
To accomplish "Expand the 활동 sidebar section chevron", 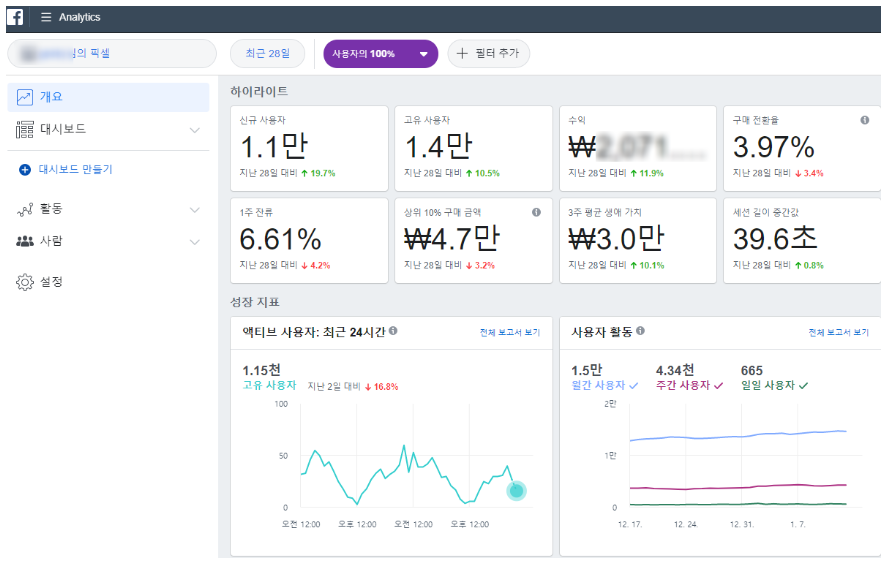I will [x=195, y=210].
